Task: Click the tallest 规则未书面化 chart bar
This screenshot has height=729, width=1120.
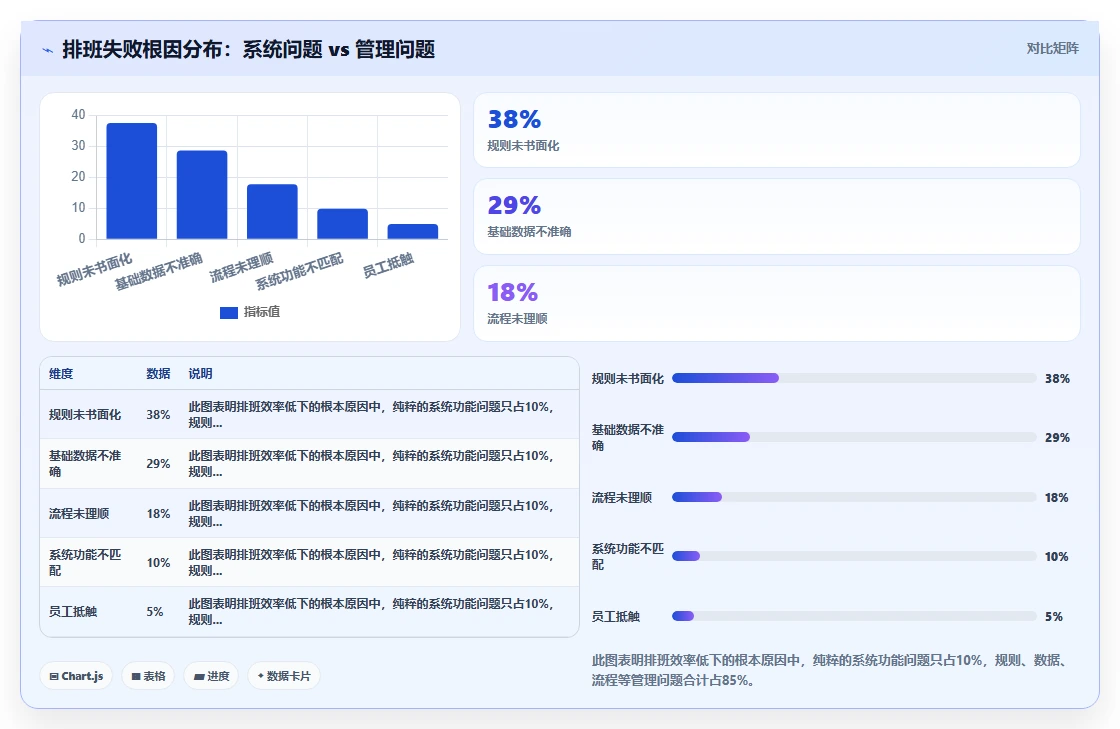Action: point(131,181)
